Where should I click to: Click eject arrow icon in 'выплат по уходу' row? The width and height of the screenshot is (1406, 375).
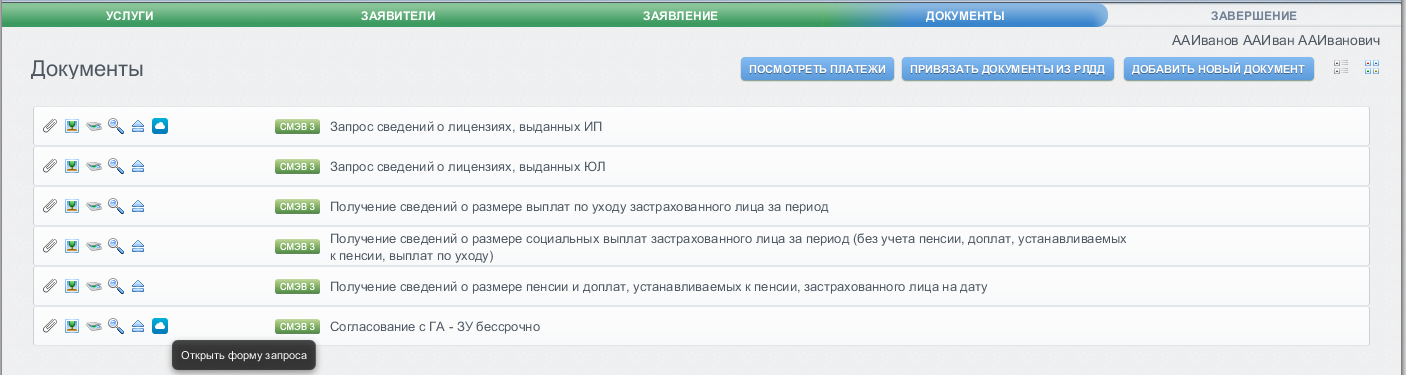138,206
